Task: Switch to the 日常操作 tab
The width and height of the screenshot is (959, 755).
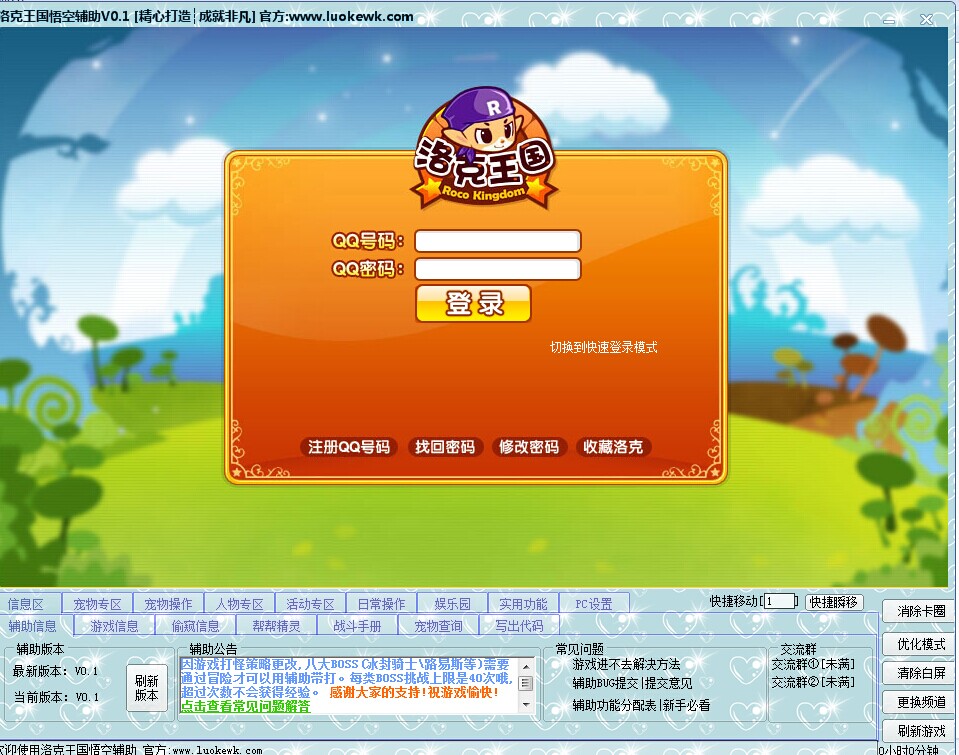Action: point(381,604)
